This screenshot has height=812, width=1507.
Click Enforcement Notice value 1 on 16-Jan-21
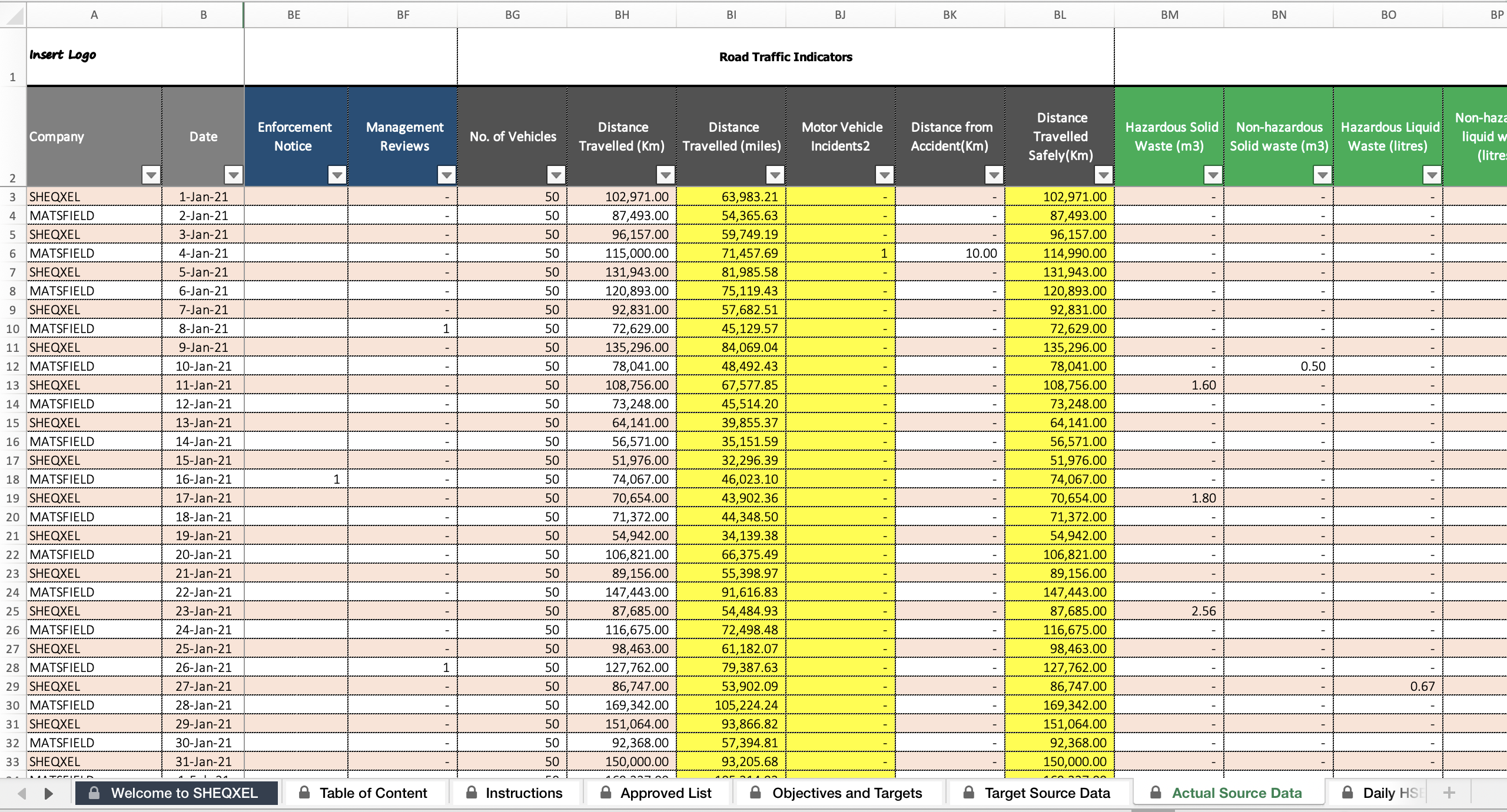click(296, 479)
